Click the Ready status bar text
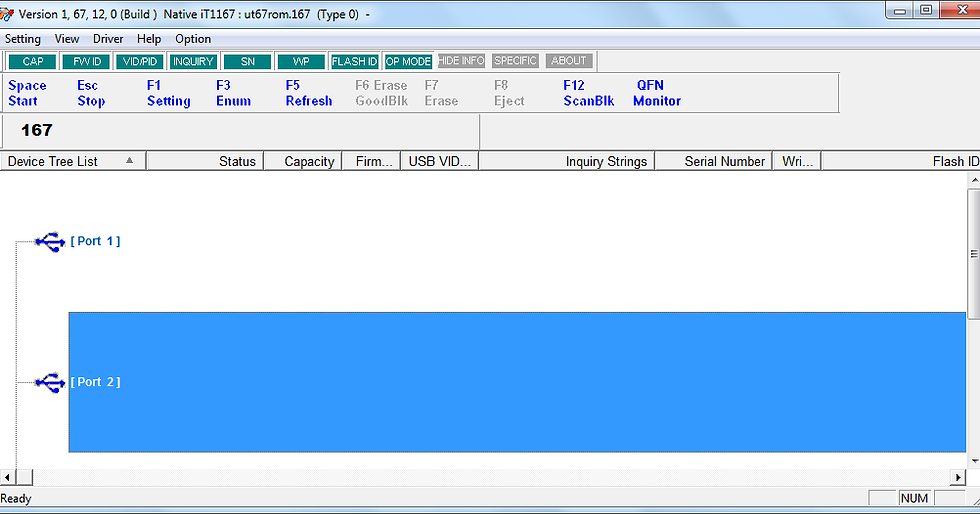The image size is (980, 514). tap(16, 498)
